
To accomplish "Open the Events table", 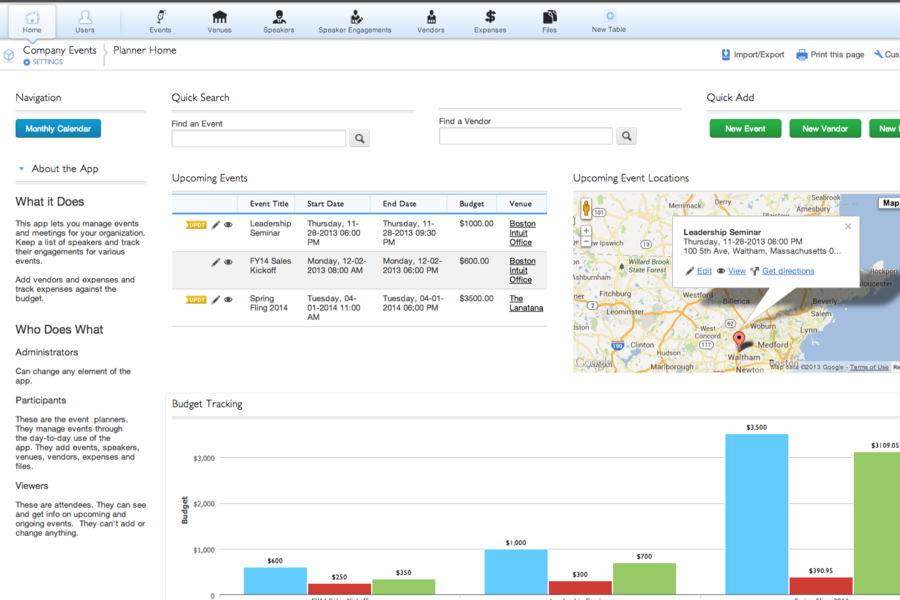I will 160,20.
